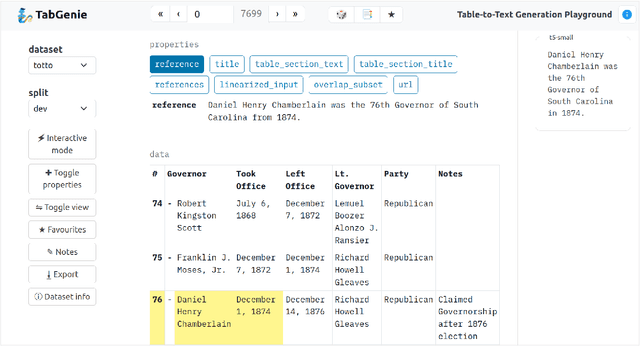This screenshot has height=362, width=640.
Task: Click the TabGenie genie logo
Action: pos(24,15)
